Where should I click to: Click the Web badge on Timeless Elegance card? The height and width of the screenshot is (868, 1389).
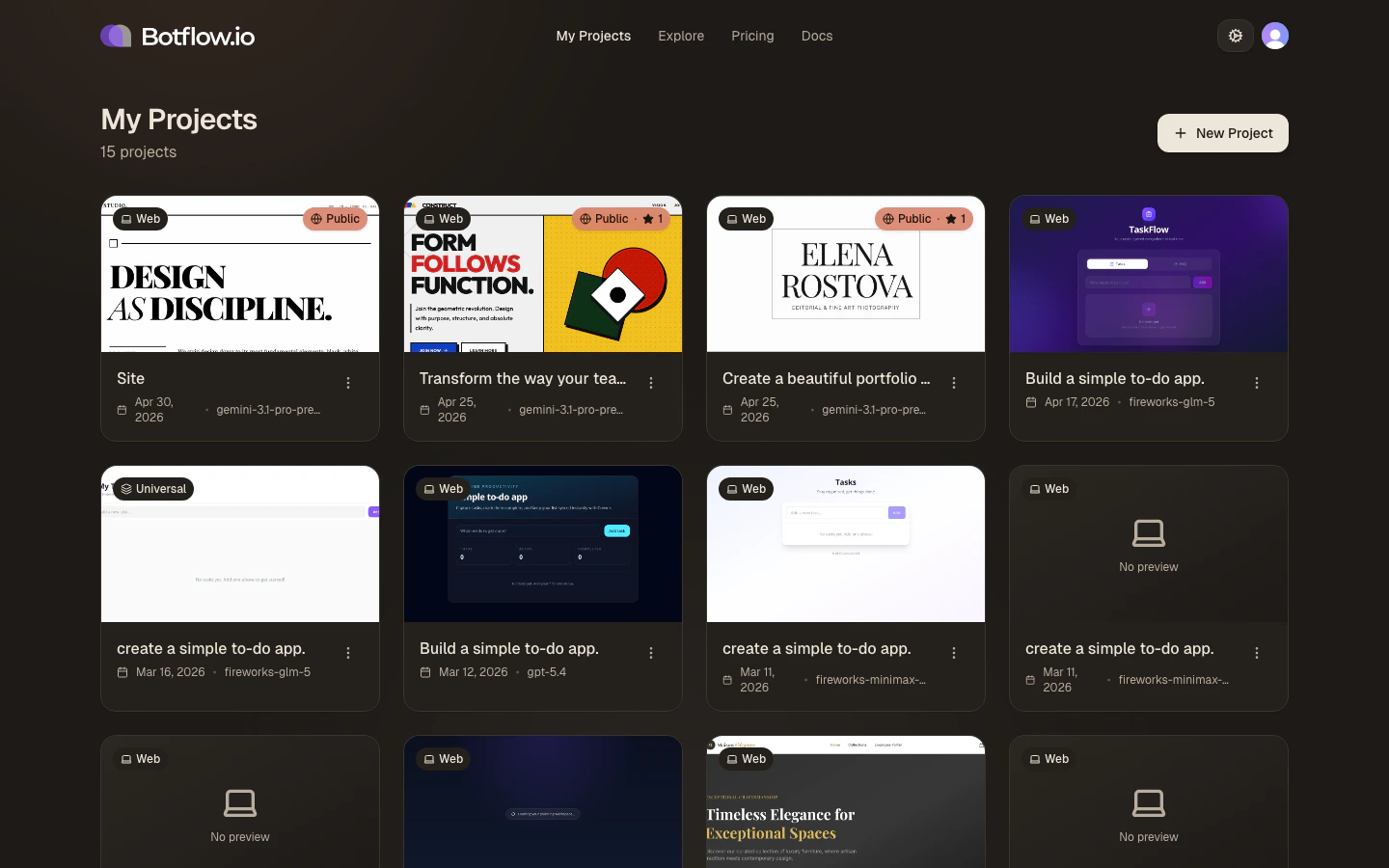(747, 759)
